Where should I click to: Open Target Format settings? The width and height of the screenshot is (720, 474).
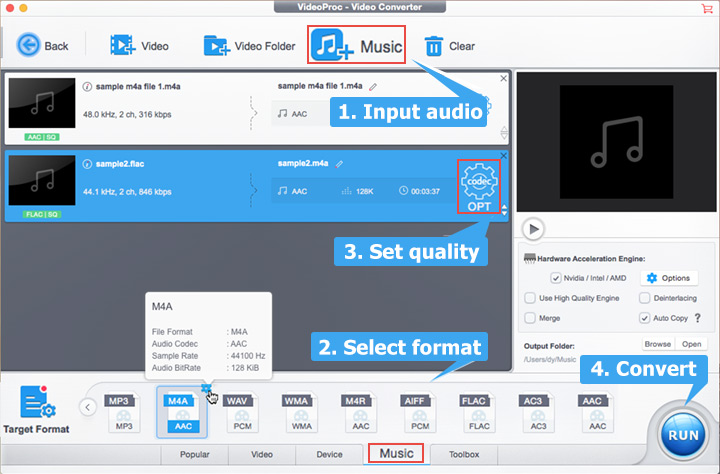pos(37,410)
